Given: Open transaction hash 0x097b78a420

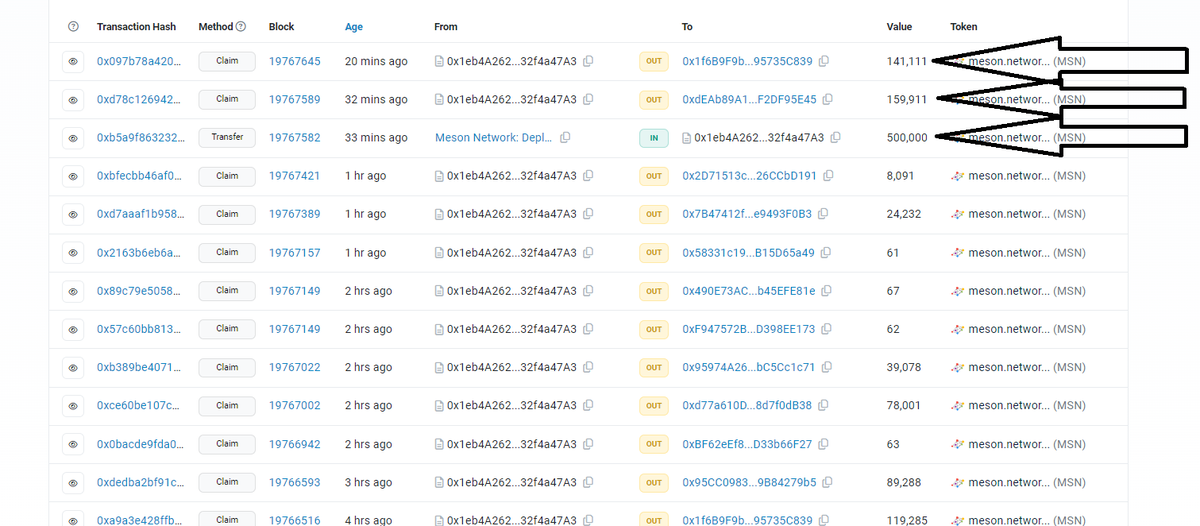Looking at the screenshot, I should (x=139, y=61).
